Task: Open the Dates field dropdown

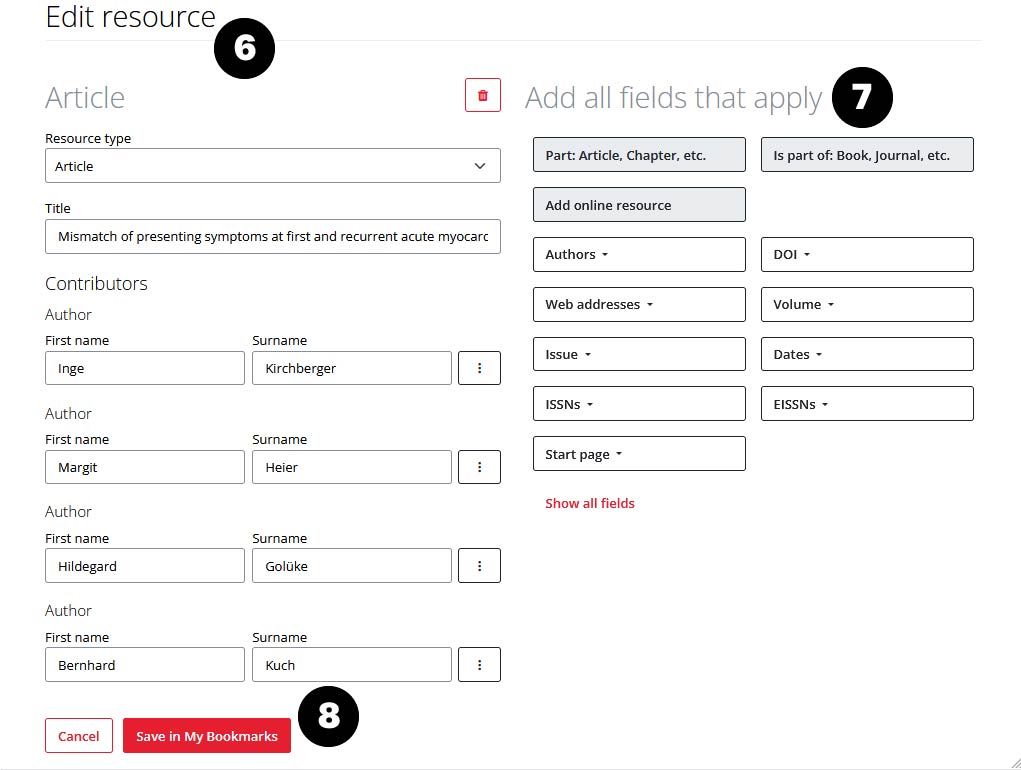Action: point(867,355)
